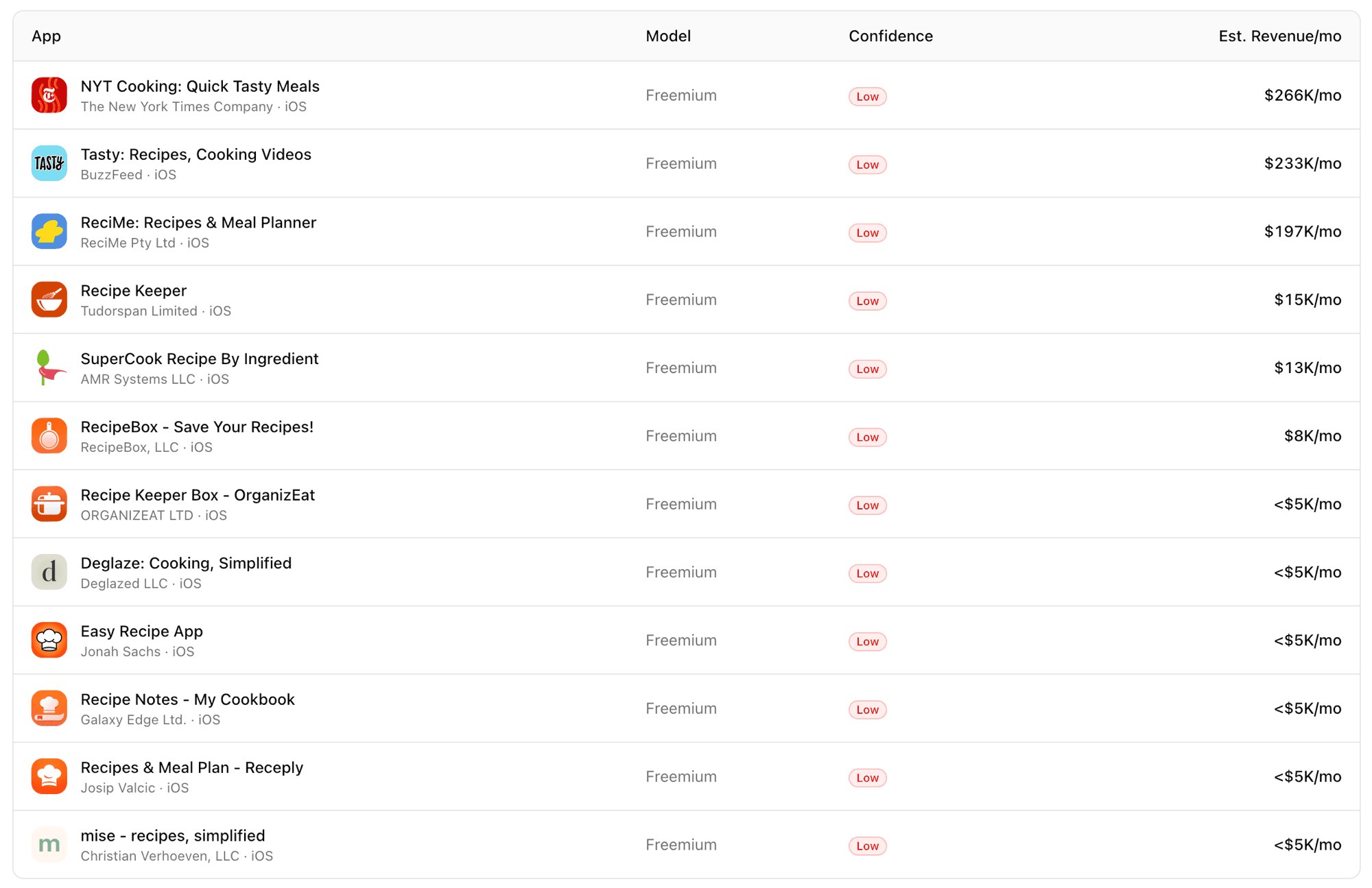The image size is (1372, 888).
Task: Select the $13K/mo revenue value
Action: [x=1308, y=368]
